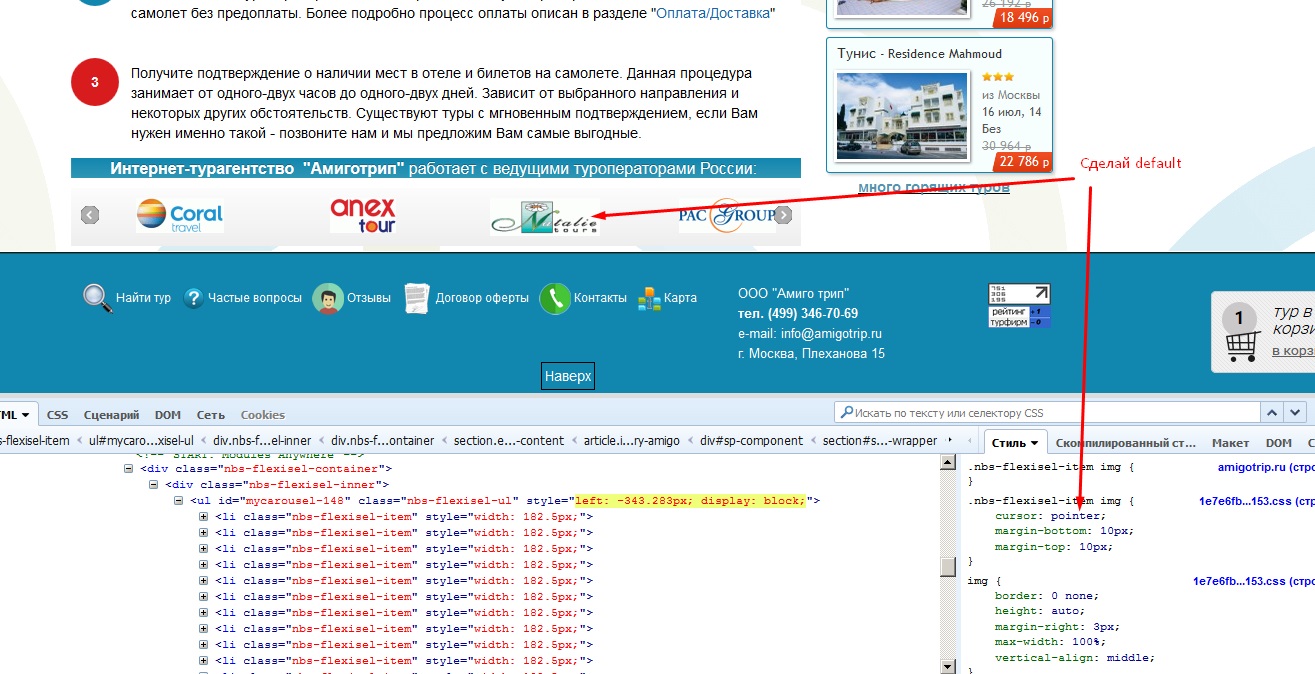Viewport: 1315px width, 674px height.
Task: Click the green phone icon by Контакты
Action: pyautogui.click(x=554, y=298)
